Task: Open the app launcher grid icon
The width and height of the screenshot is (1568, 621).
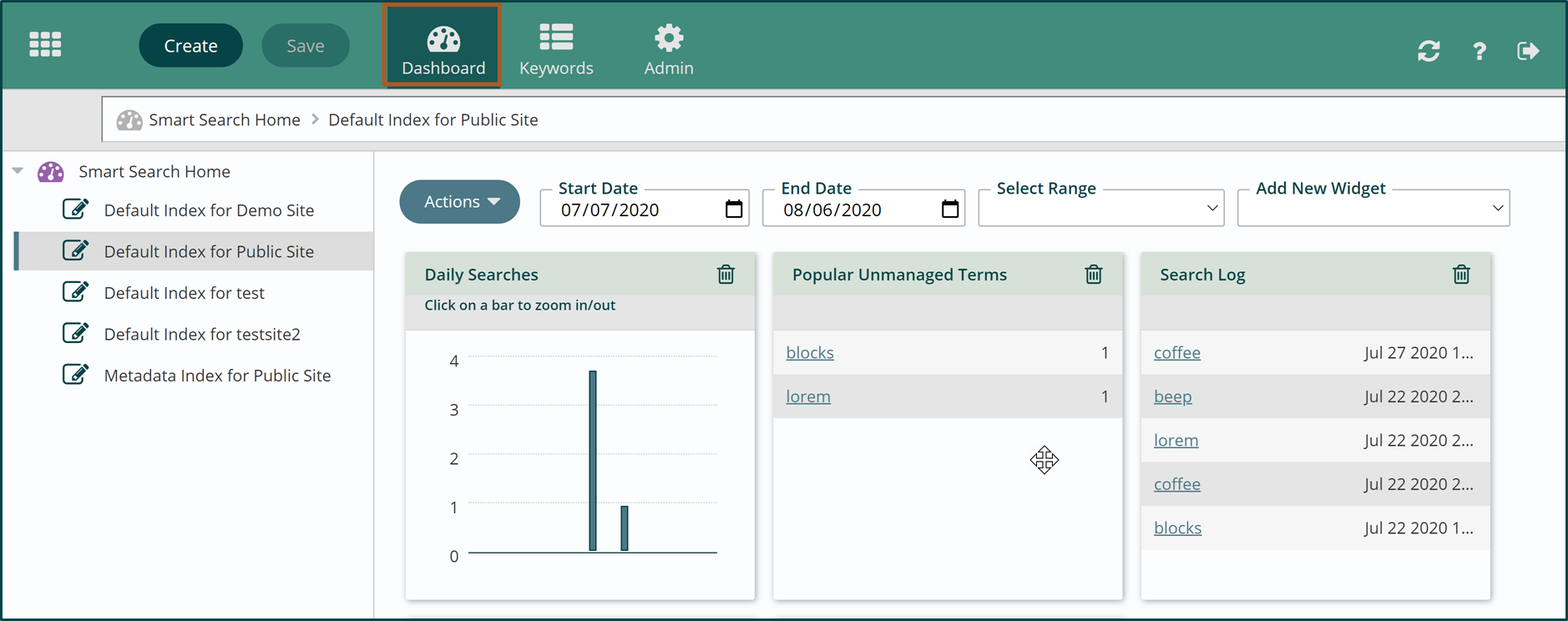Action: (x=45, y=44)
